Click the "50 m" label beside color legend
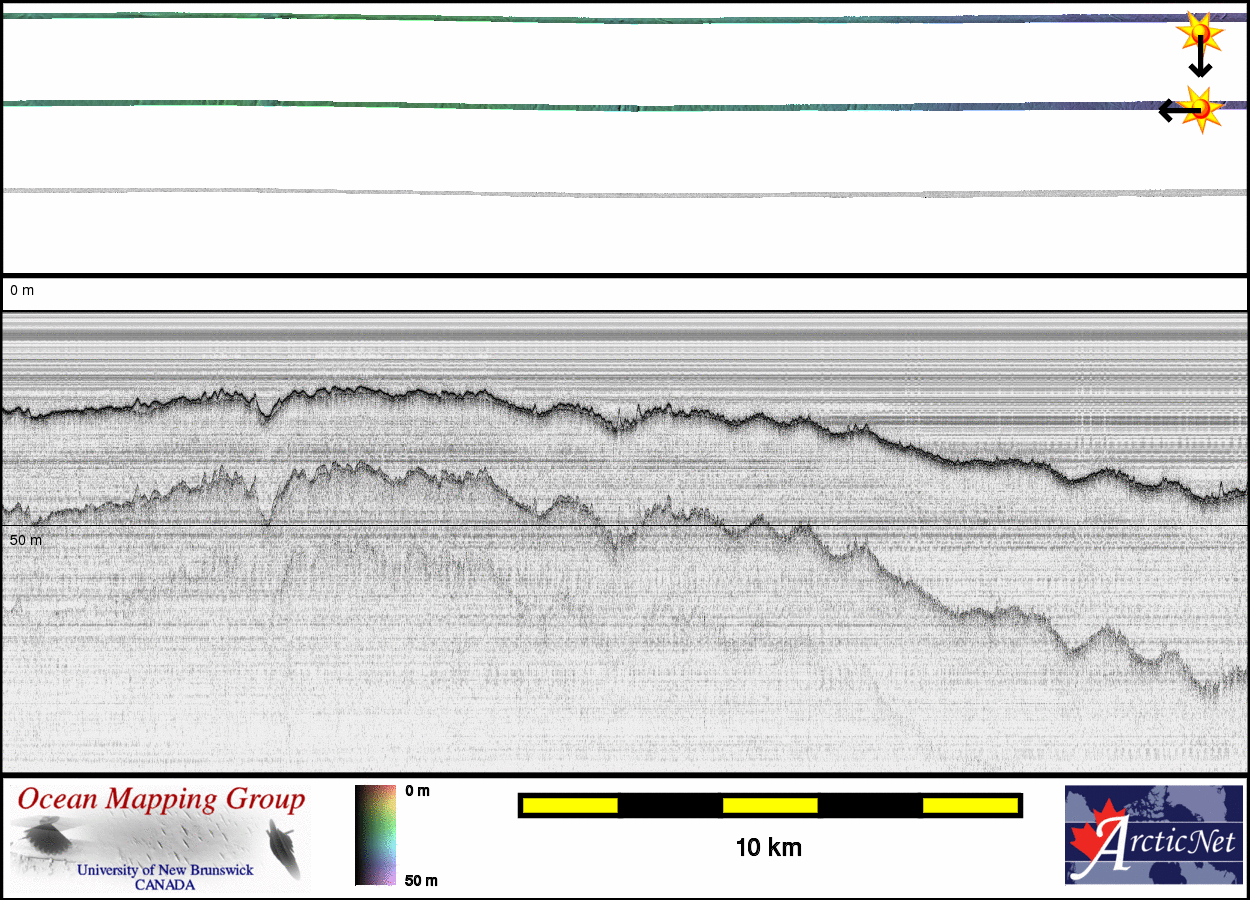 click(x=421, y=881)
